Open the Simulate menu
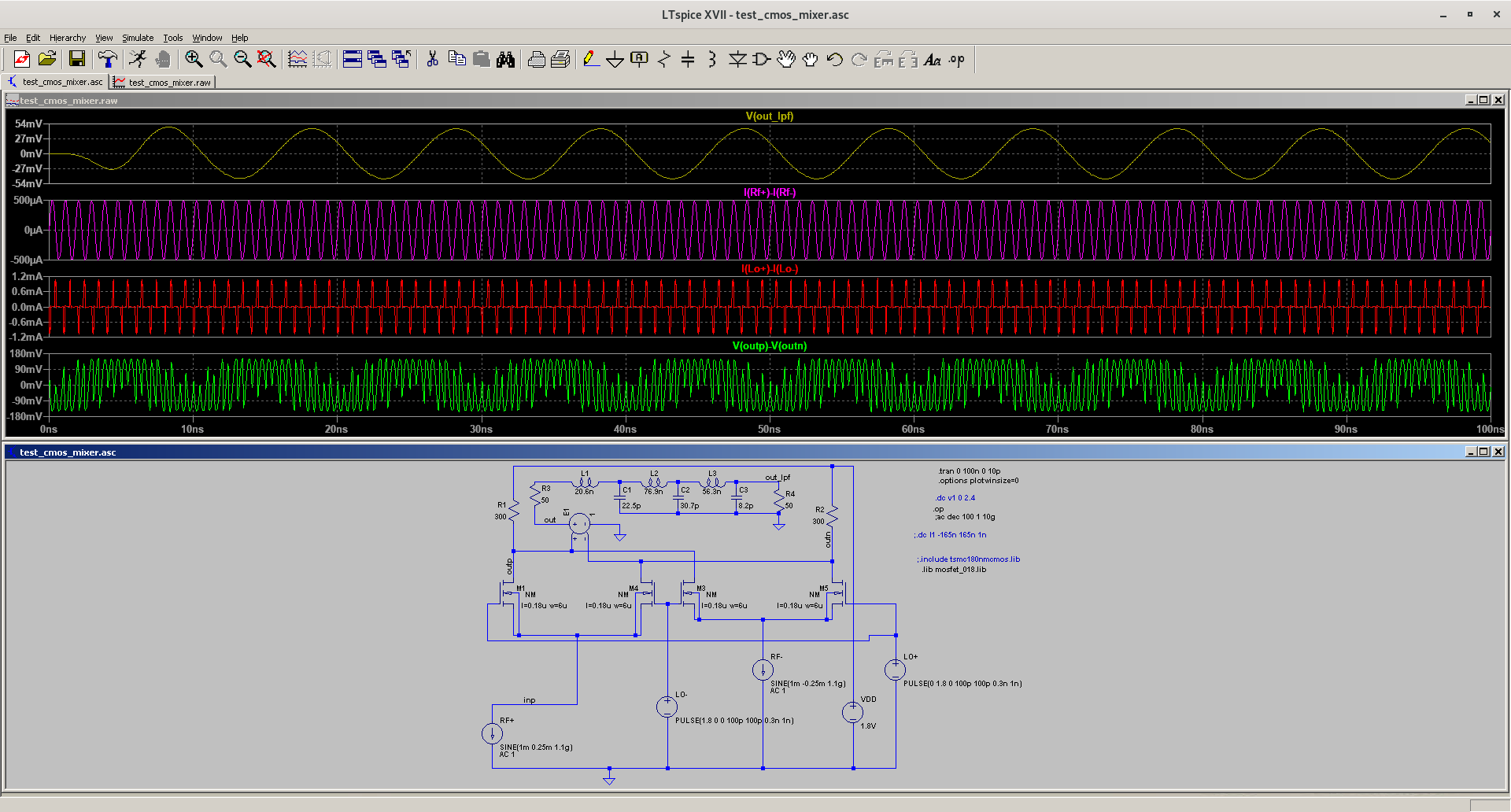Image resolution: width=1511 pixels, height=812 pixels. pyautogui.click(x=138, y=38)
